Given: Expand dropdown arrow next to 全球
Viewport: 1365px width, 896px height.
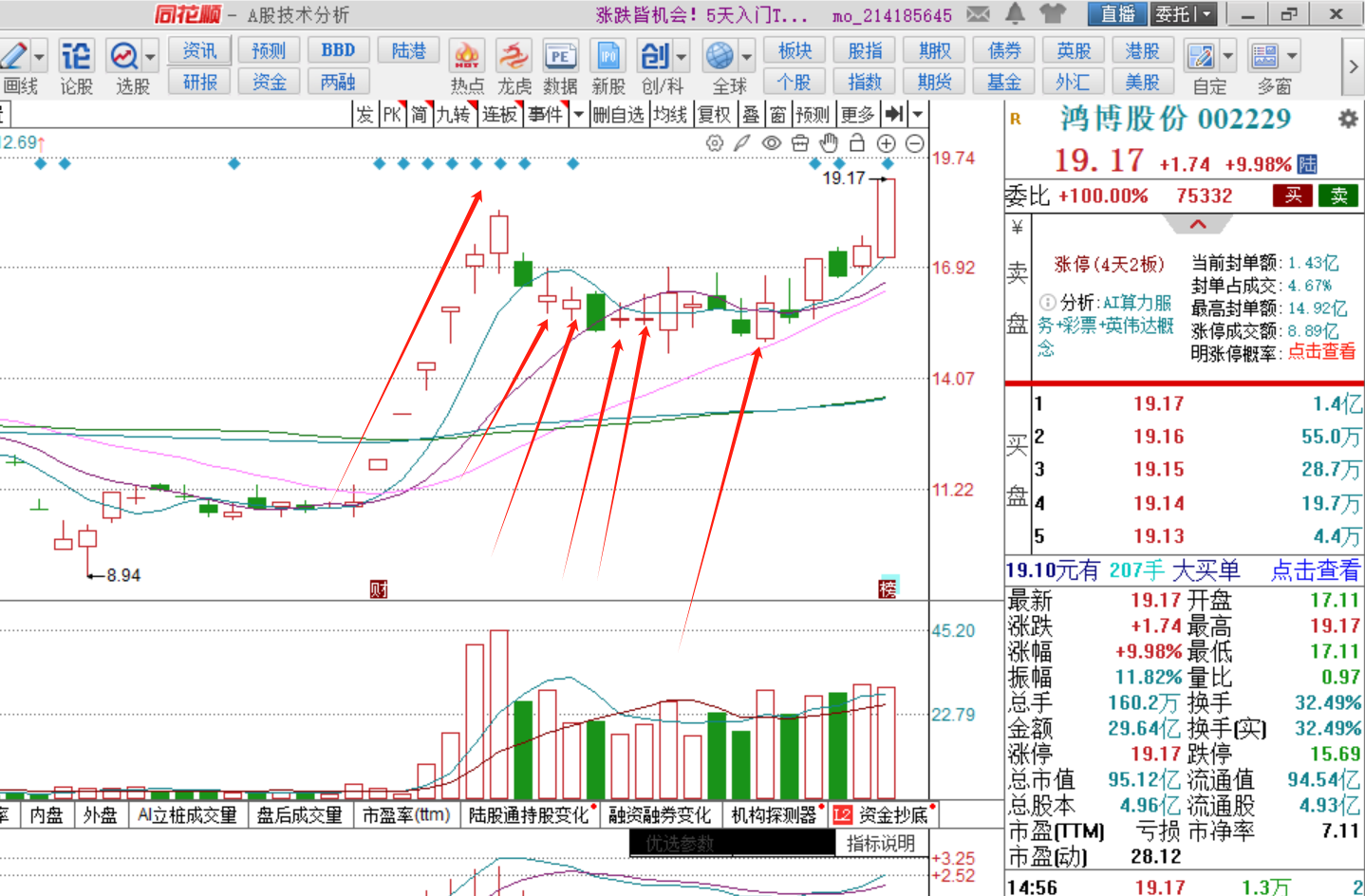Looking at the screenshot, I should (x=747, y=57).
